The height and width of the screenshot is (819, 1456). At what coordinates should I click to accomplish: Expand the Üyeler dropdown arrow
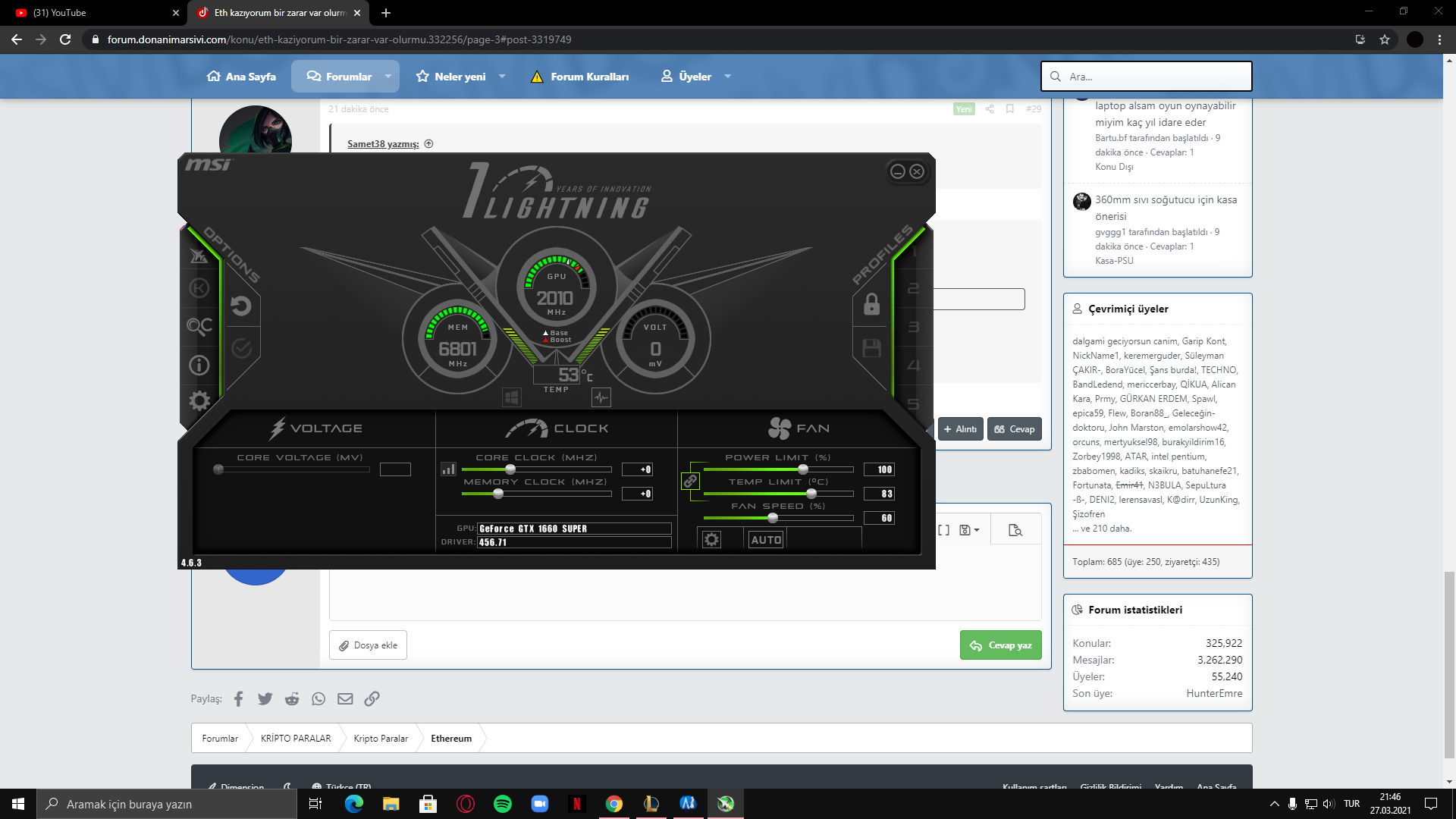728,77
